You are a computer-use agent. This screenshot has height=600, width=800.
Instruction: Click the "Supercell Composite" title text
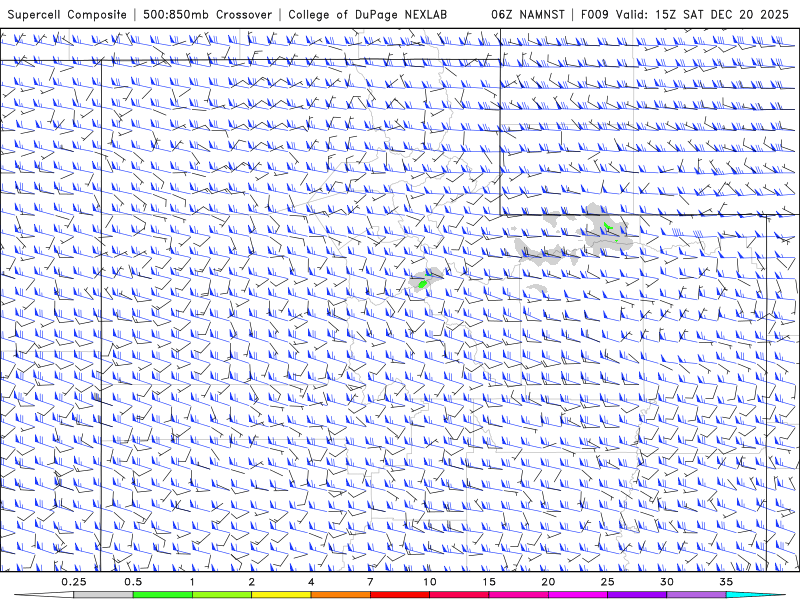click(x=67, y=14)
